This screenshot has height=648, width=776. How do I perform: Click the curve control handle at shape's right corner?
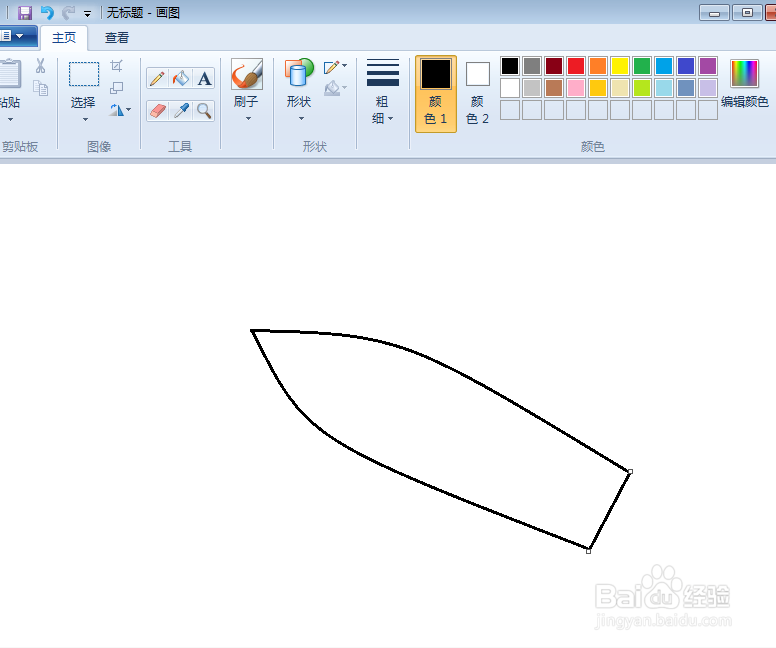click(630, 472)
